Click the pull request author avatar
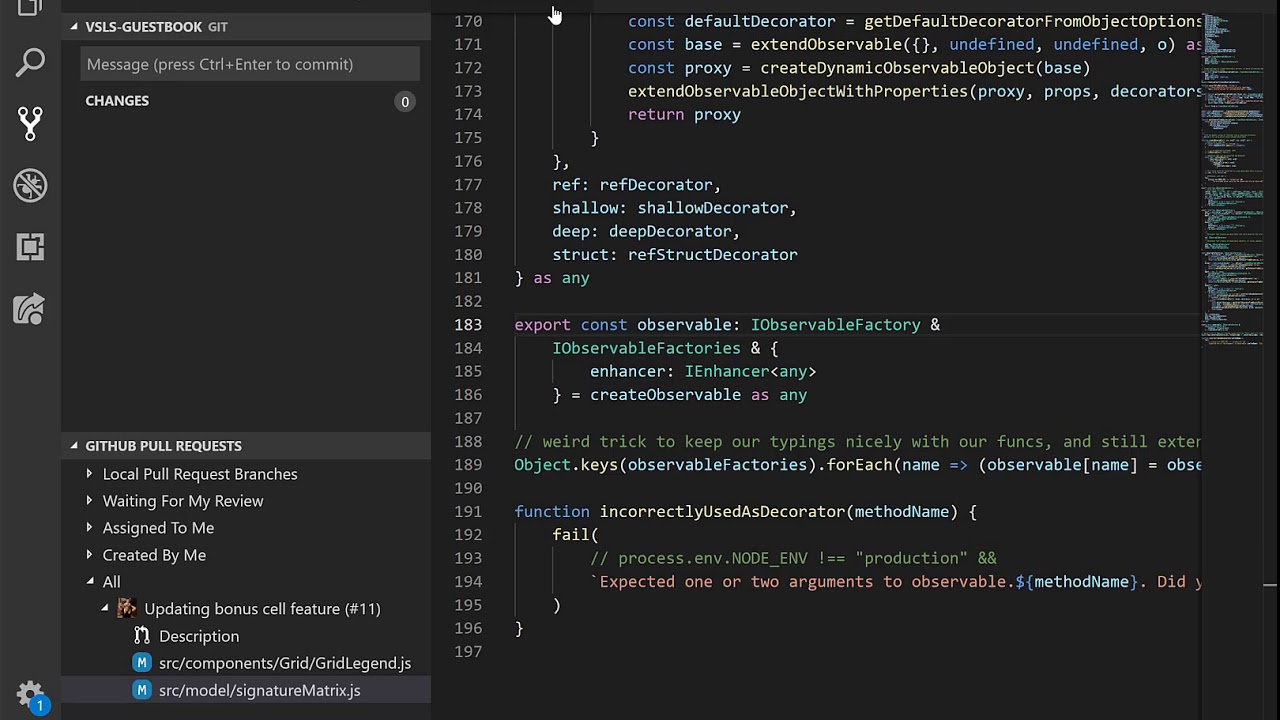 click(127, 608)
